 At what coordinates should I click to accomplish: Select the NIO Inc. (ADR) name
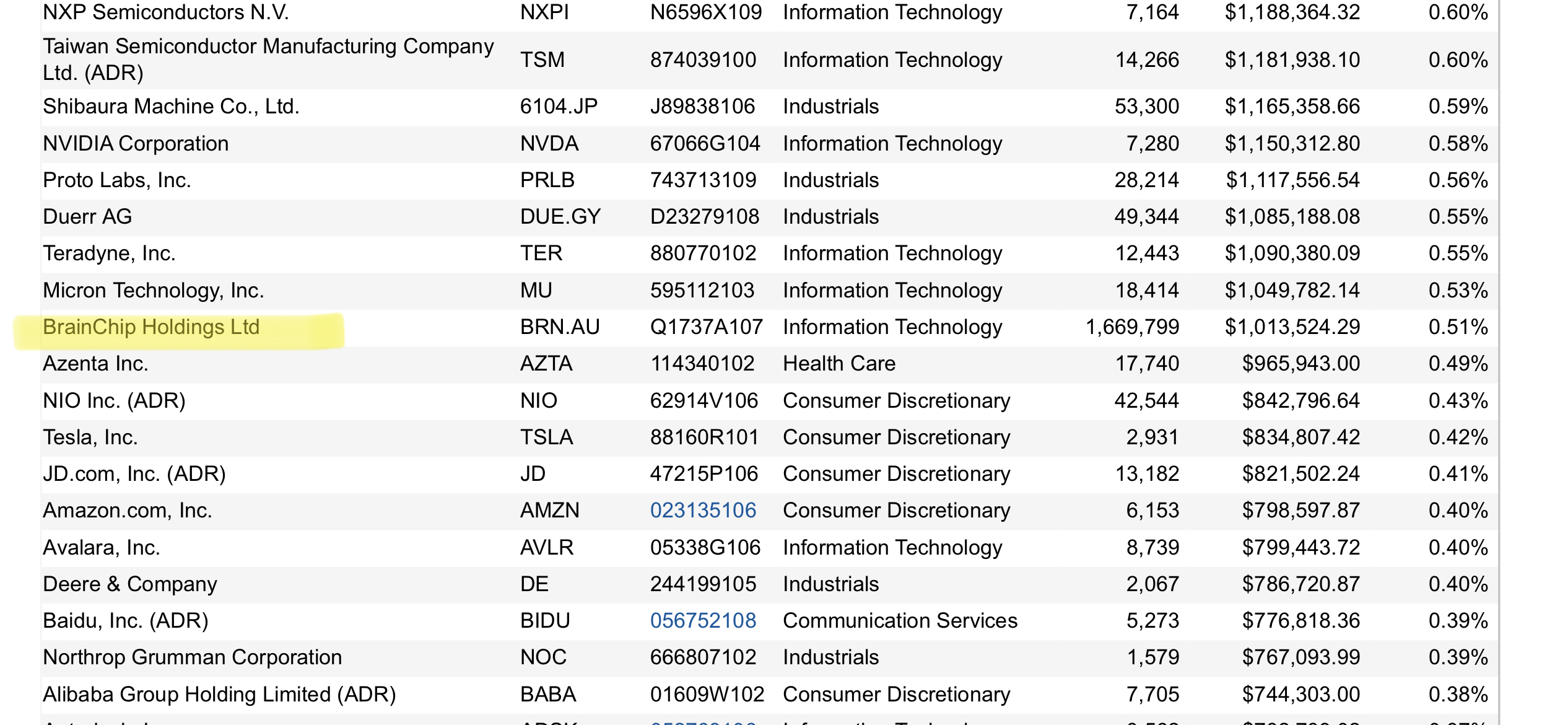[x=114, y=401]
